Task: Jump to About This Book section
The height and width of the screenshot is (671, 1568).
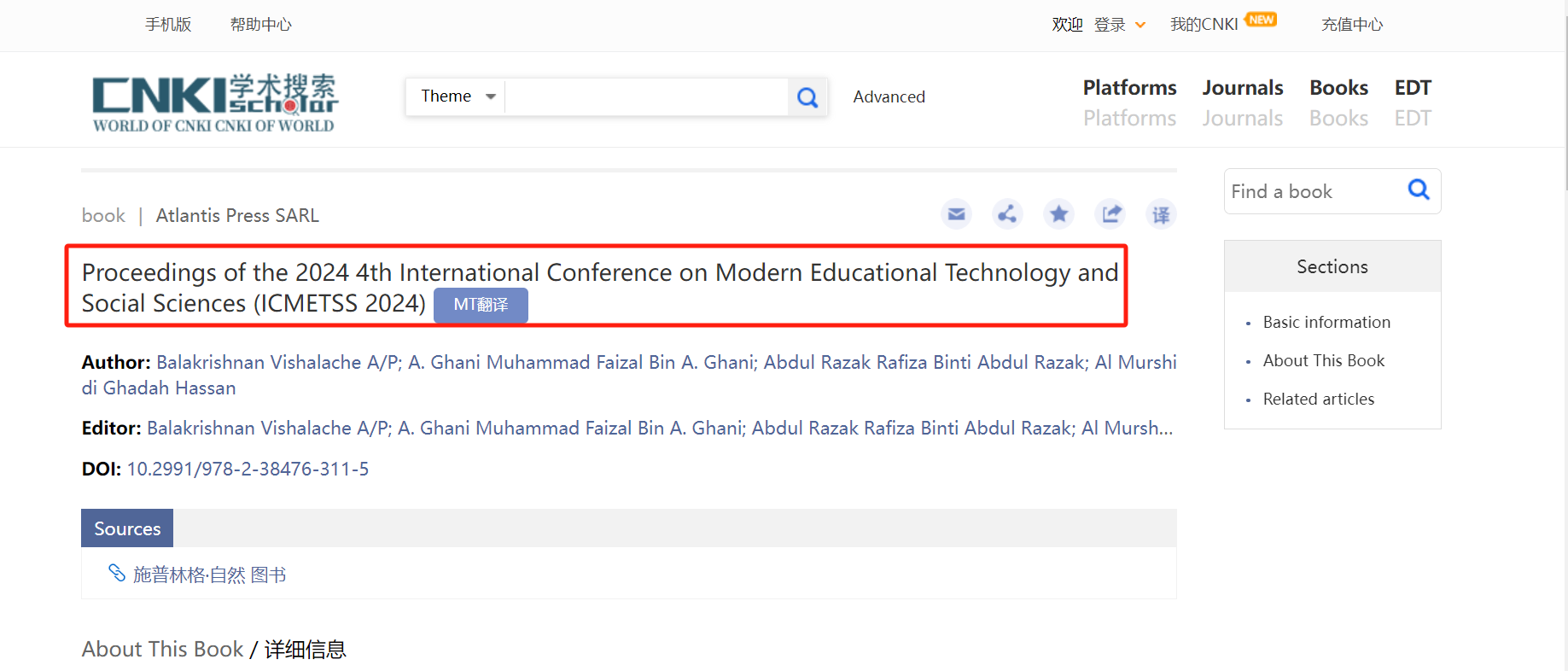Action: (1324, 360)
